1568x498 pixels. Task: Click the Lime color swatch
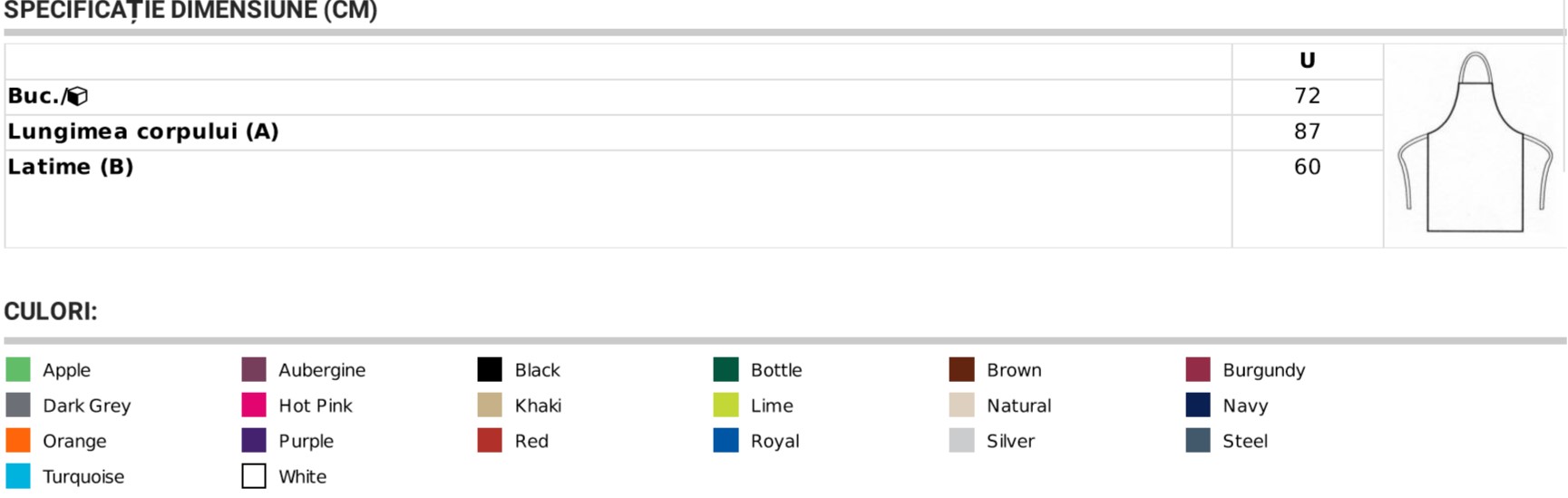[x=726, y=405]
